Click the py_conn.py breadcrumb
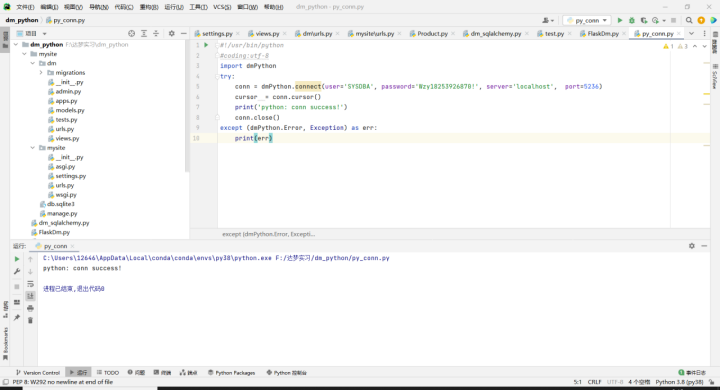 (x=65, y=20)
